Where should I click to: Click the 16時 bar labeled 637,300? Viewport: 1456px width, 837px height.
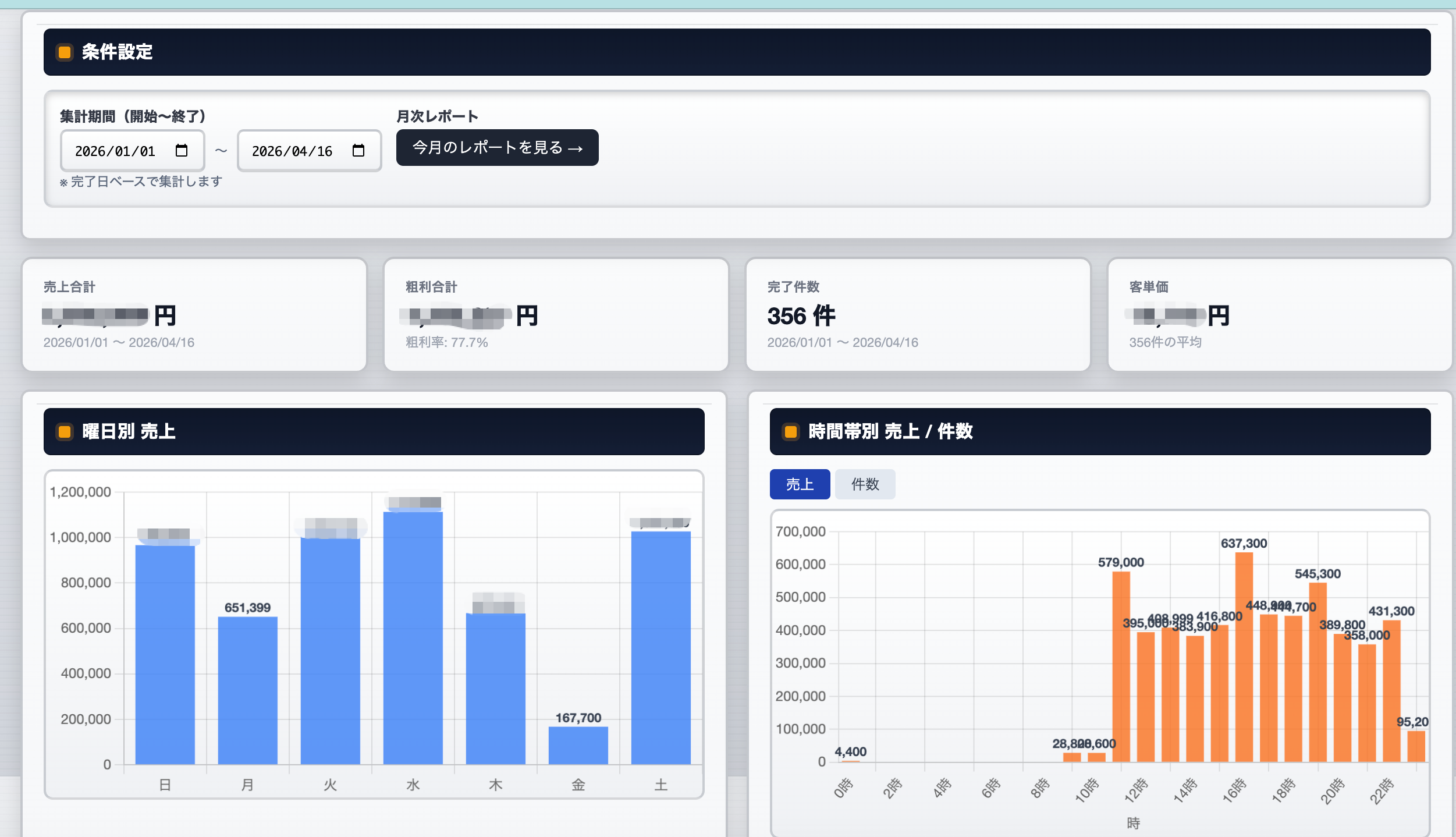point(1244,658)
